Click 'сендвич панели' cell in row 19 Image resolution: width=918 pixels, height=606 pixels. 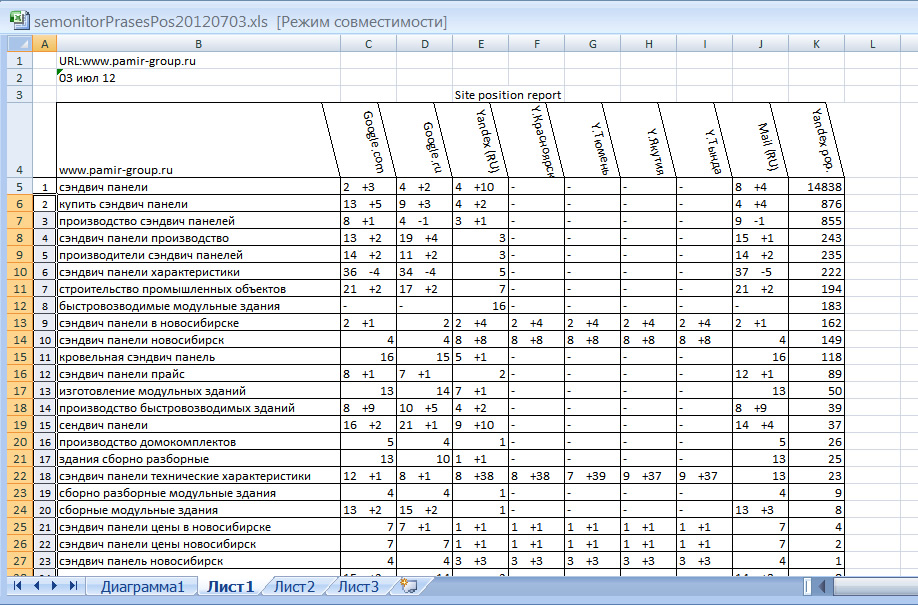pos(198,425)
